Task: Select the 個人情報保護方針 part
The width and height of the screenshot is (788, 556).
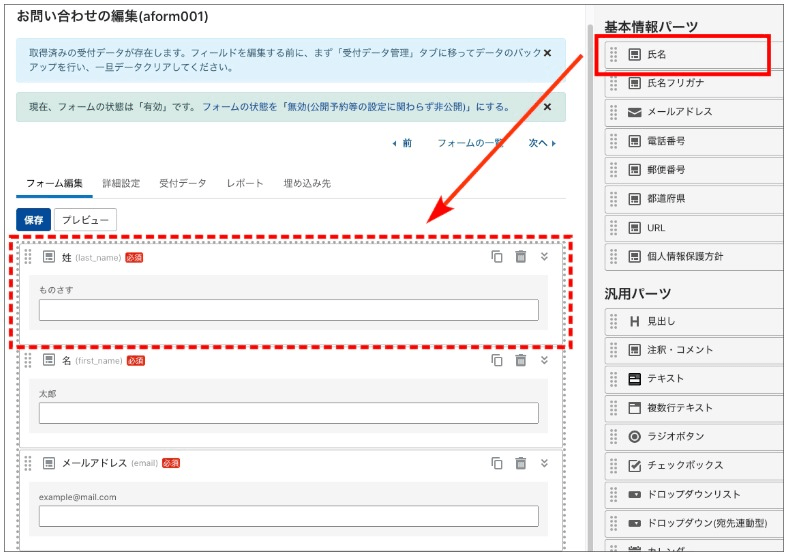Action: coord(694,257)
